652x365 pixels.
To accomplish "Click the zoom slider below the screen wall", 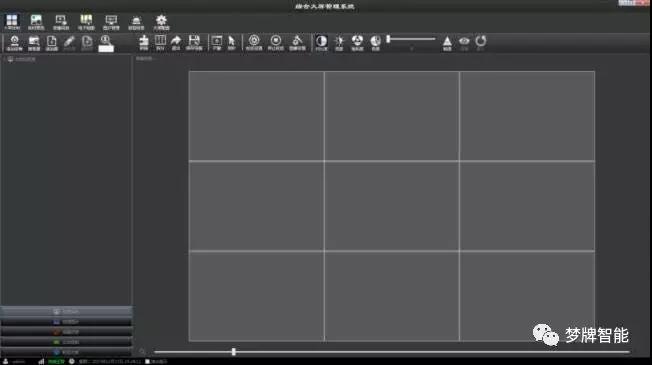I will tap(392, 352).
